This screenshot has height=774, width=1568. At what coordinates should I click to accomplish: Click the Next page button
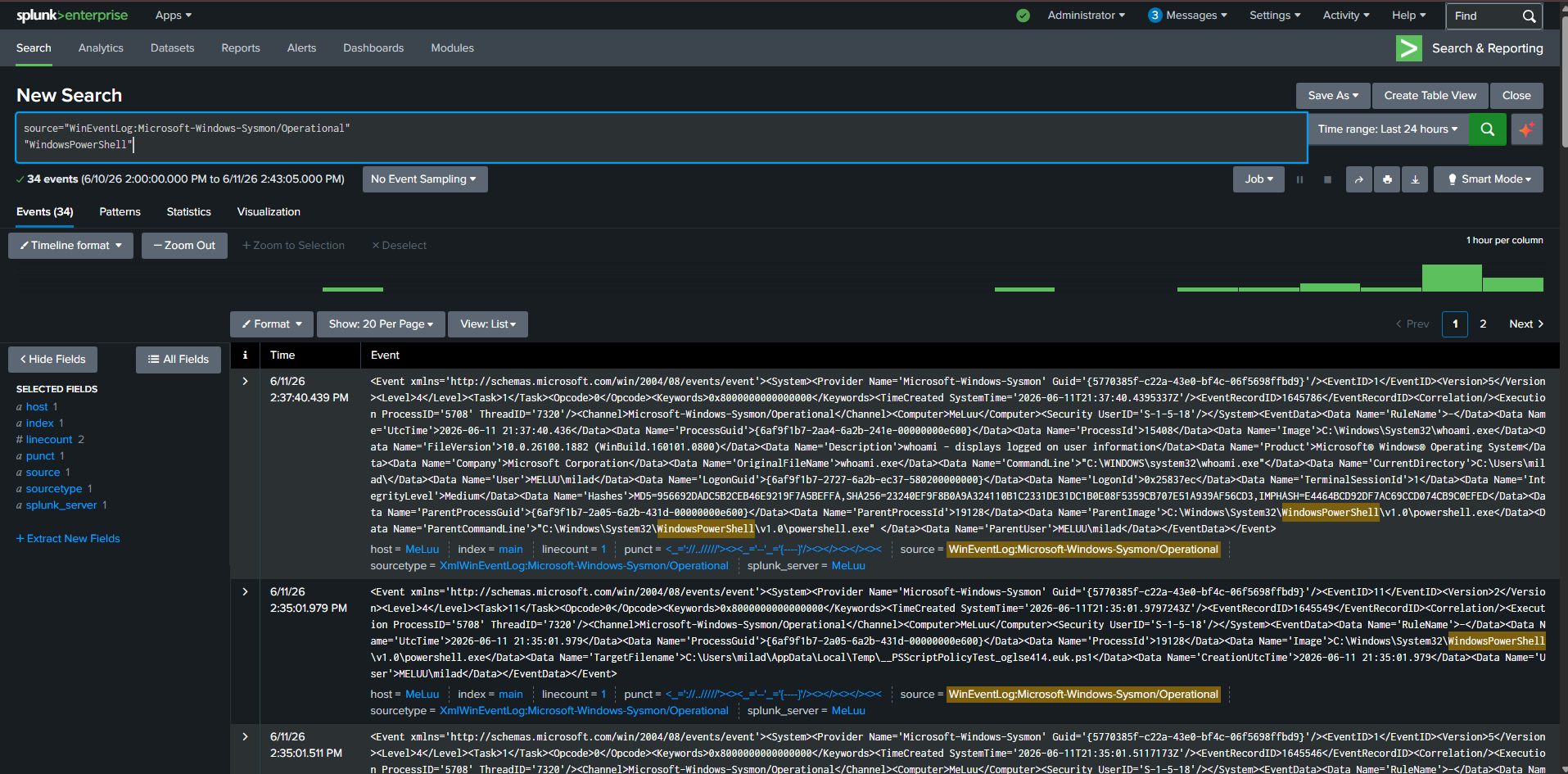pyautogui.click(x=1526, y=324)
